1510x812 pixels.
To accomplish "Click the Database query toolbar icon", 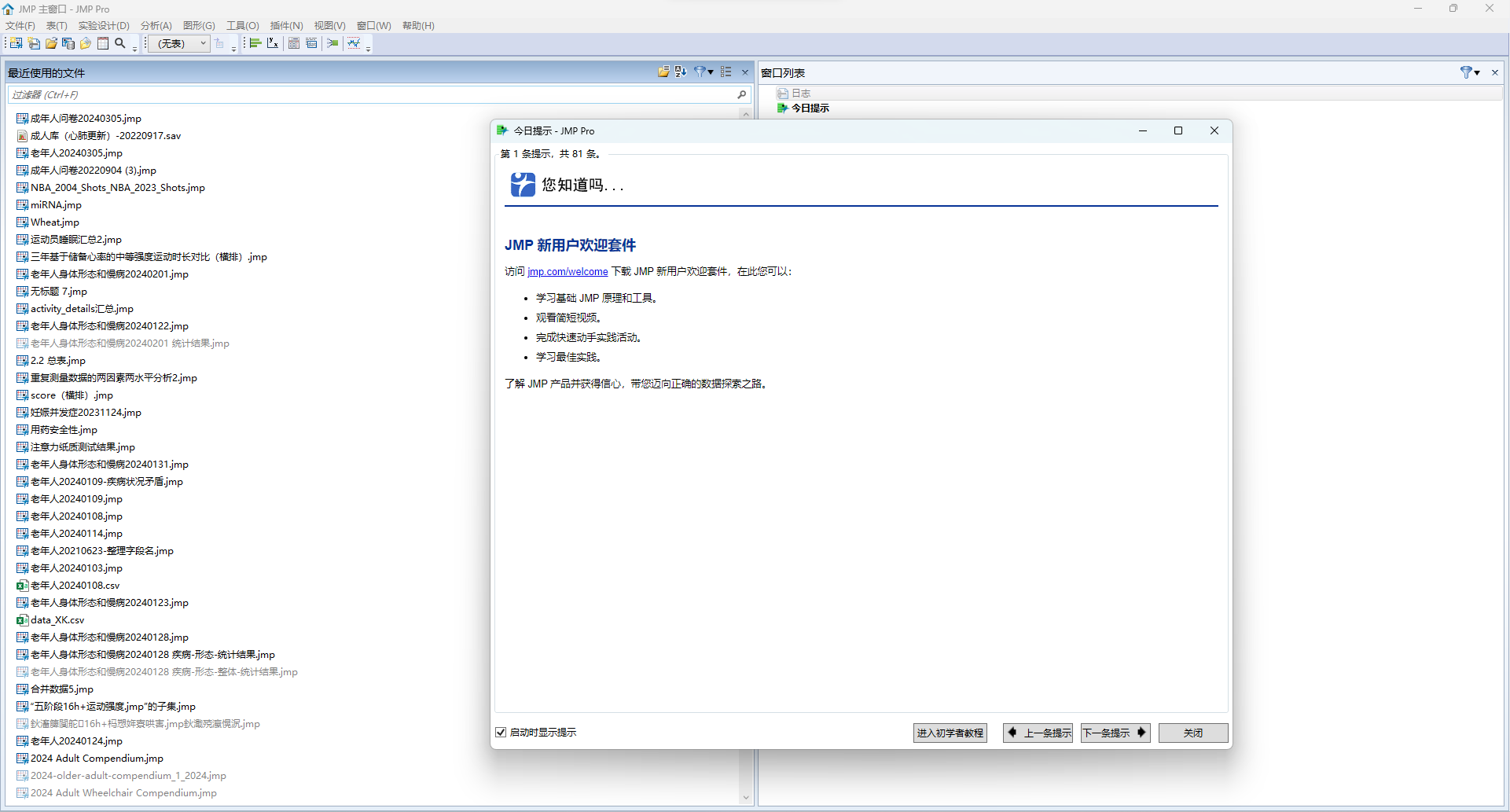I will coord(68,43).
